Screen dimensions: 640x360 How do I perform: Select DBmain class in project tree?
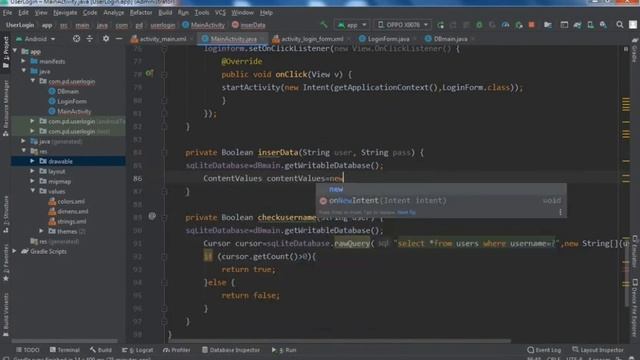pyautogui.click(x=63, y=91)
